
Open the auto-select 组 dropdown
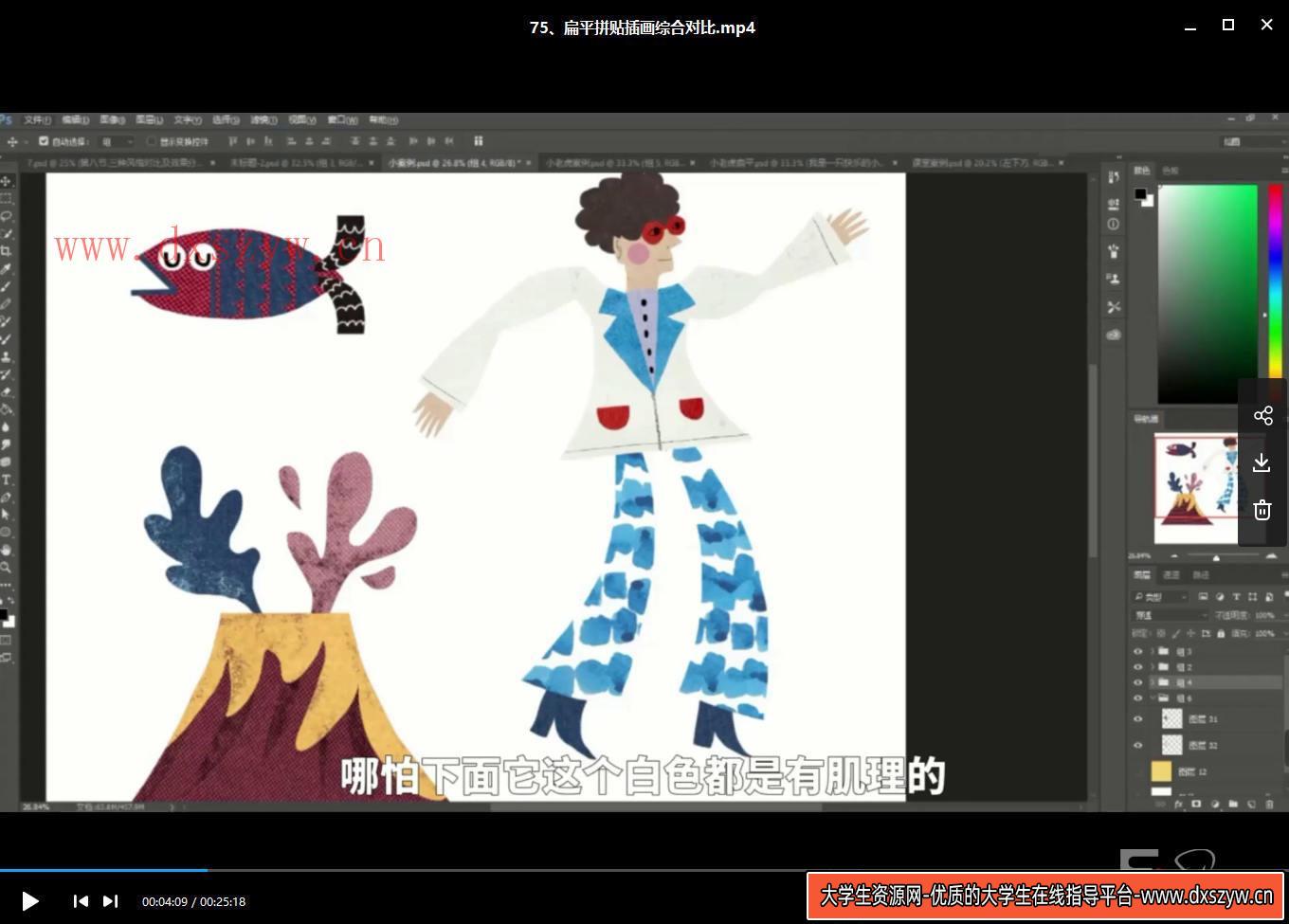[118, 141]
